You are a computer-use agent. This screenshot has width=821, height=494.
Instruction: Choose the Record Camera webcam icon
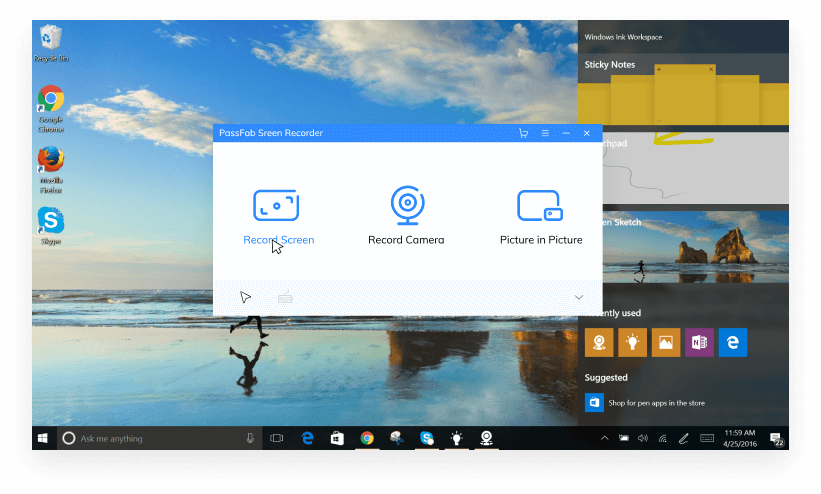[x=405, y=204]
